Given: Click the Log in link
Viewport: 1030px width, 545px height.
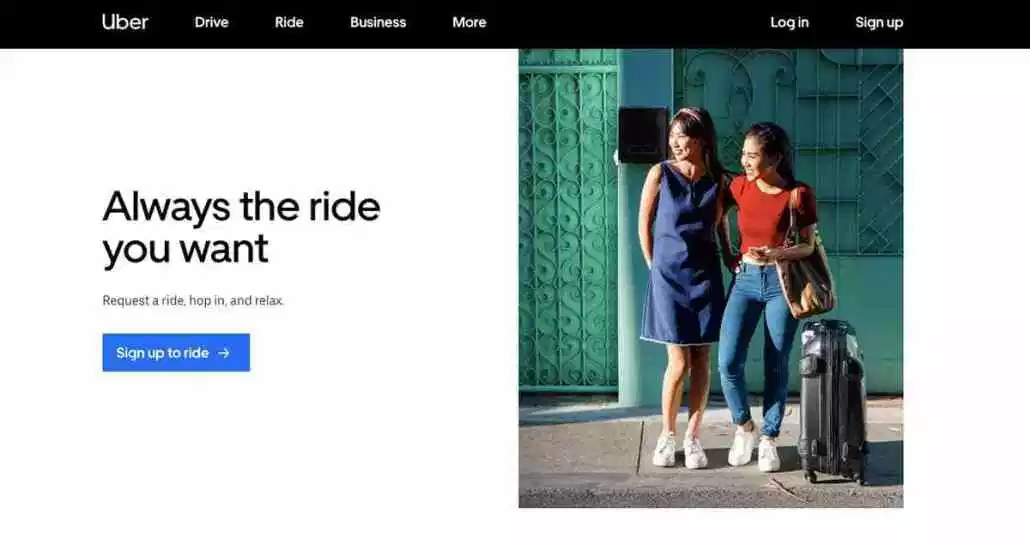Looking at the screenshot, I should click(789, 22).
